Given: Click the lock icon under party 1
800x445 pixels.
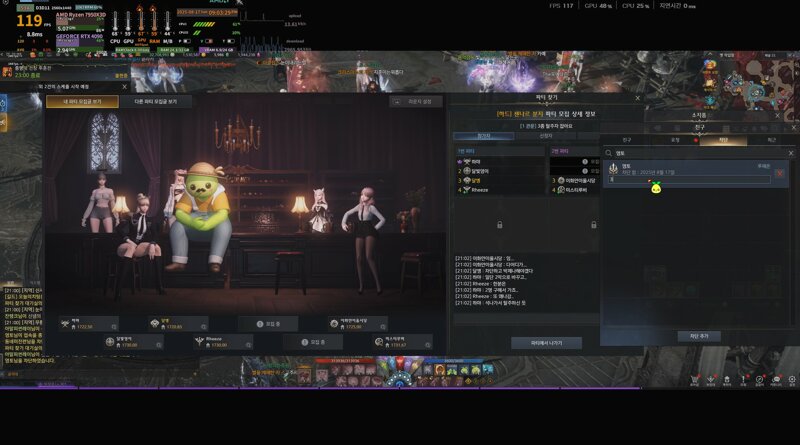Looking at the screenshot, I should 499,225.
